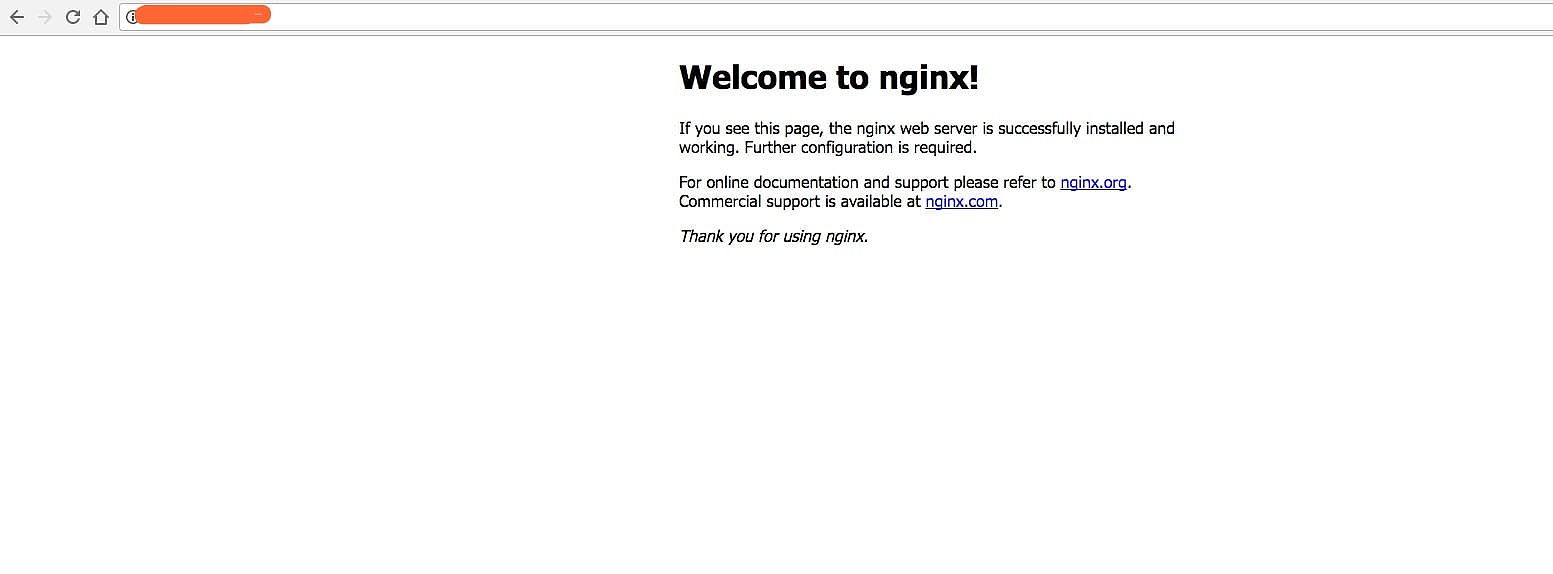Click "Further configuration is required" sentence
The height and width of the screenshot is (574, 1553).
click(x=860, y=148)
